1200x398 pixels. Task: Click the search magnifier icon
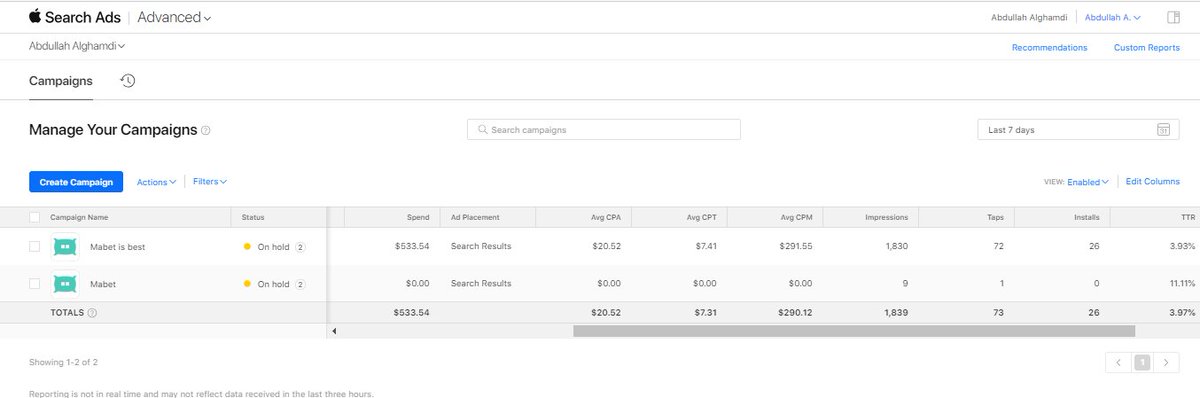click(483, 130)
